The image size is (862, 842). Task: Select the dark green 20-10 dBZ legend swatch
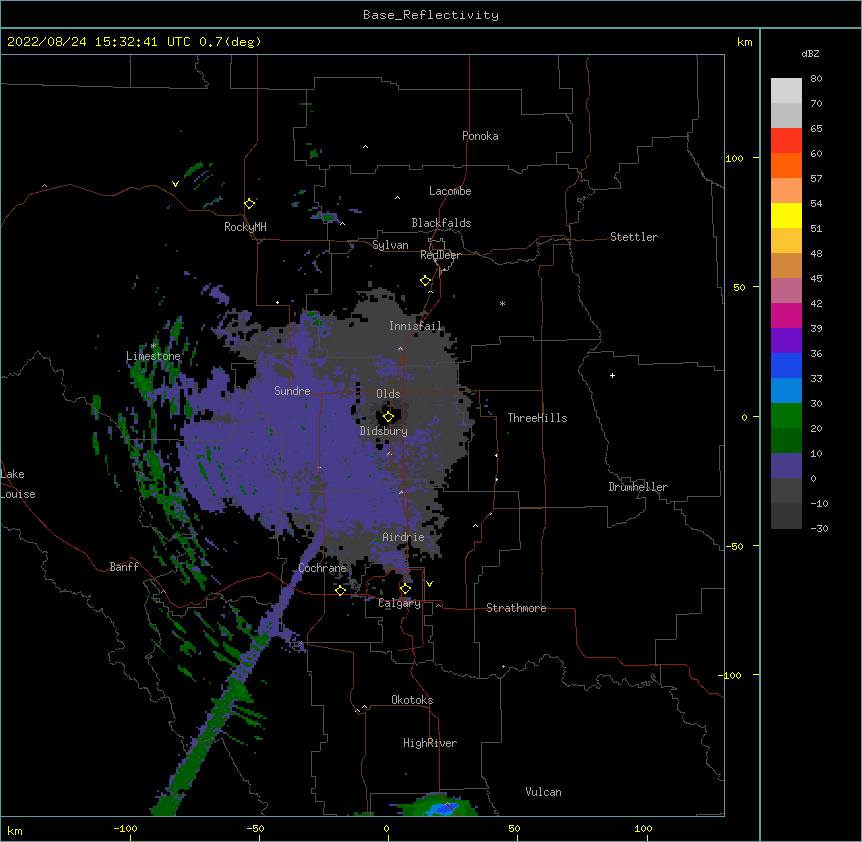point(786,441)
